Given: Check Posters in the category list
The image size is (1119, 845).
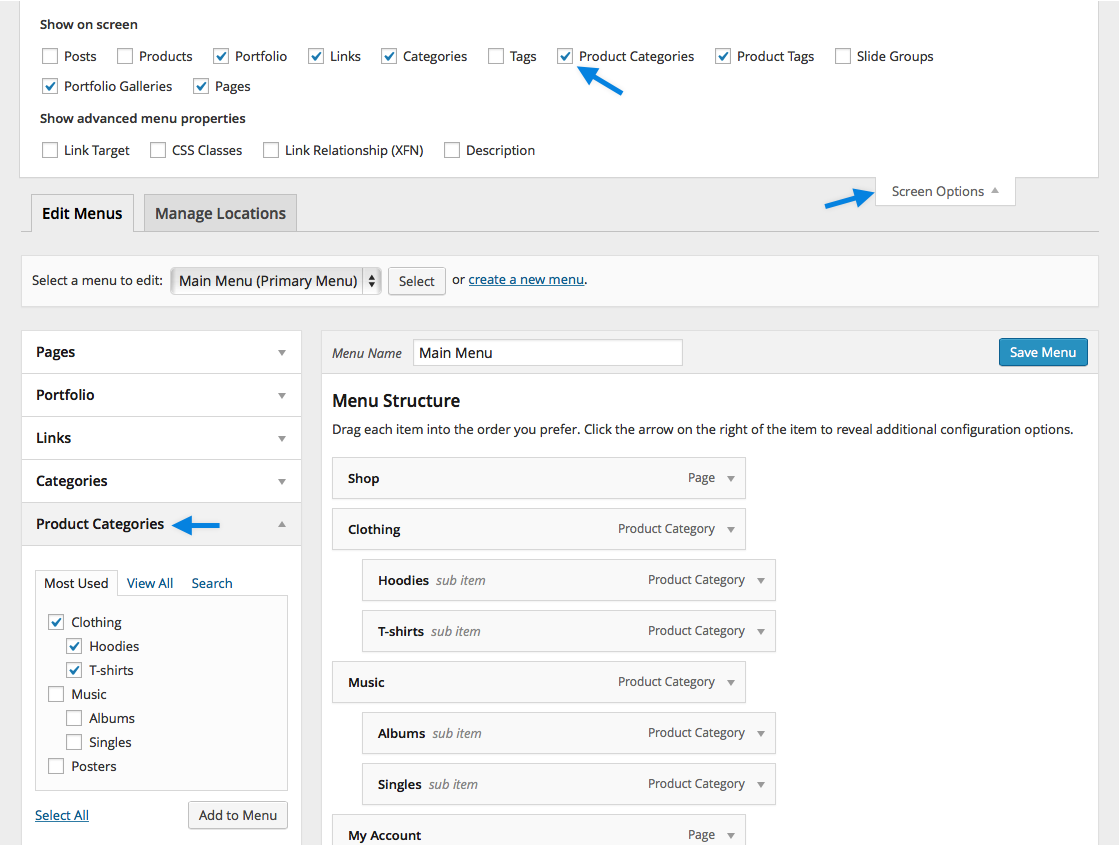Looking at the screenshot, I should click(x=56, y=766).
